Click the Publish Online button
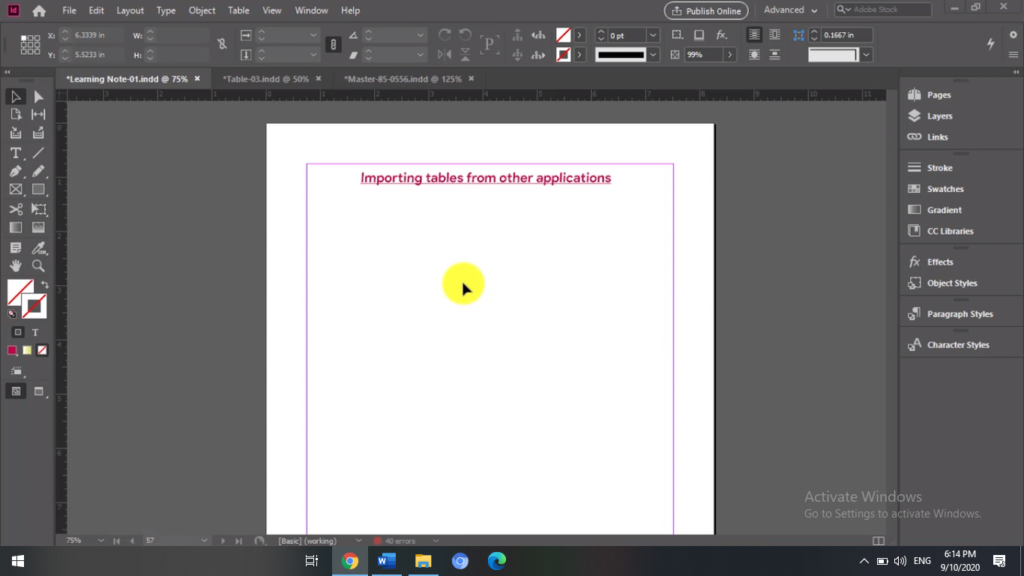The width and height of the screenshot is (1024, 576). [706, 10]
